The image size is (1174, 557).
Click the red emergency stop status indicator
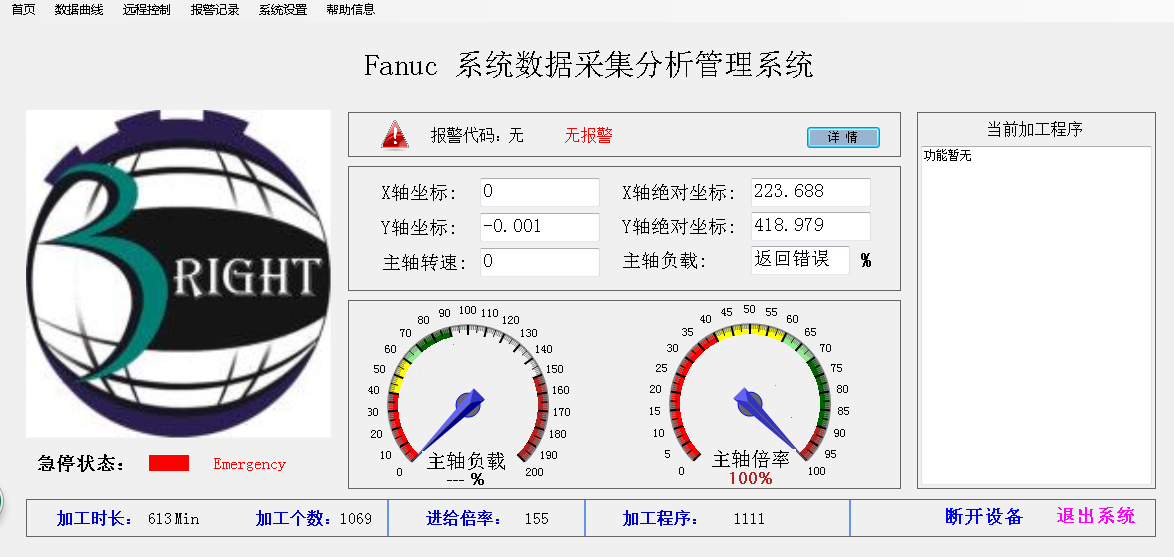click(x=168, y=463)
